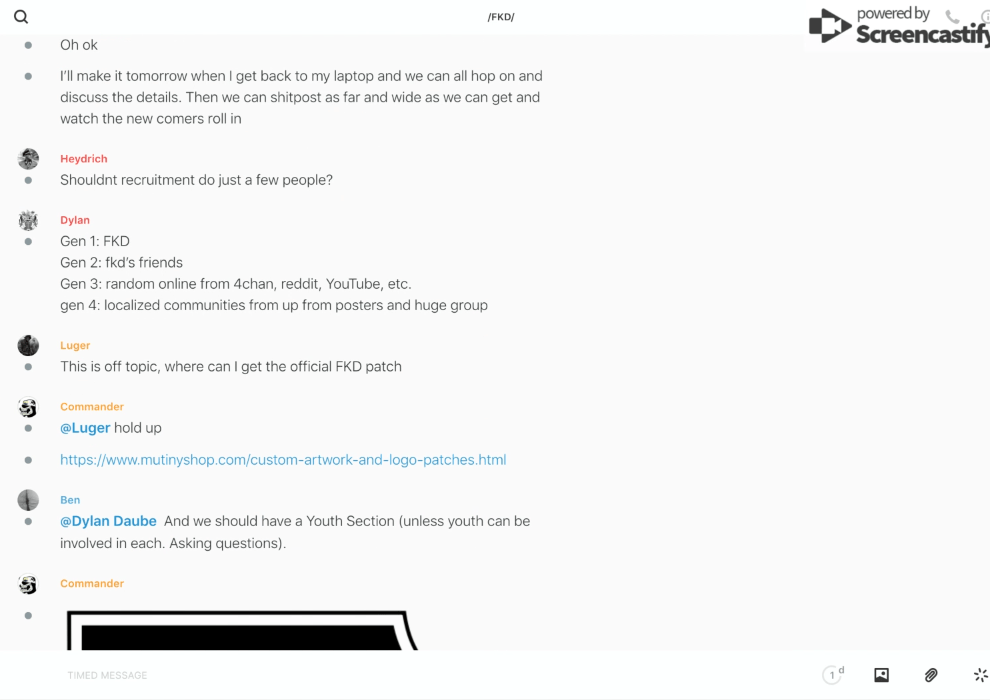Viewport: 990px width, 700px height.
Task: Open Luger's profile avatar
Action: coord(28,345)
